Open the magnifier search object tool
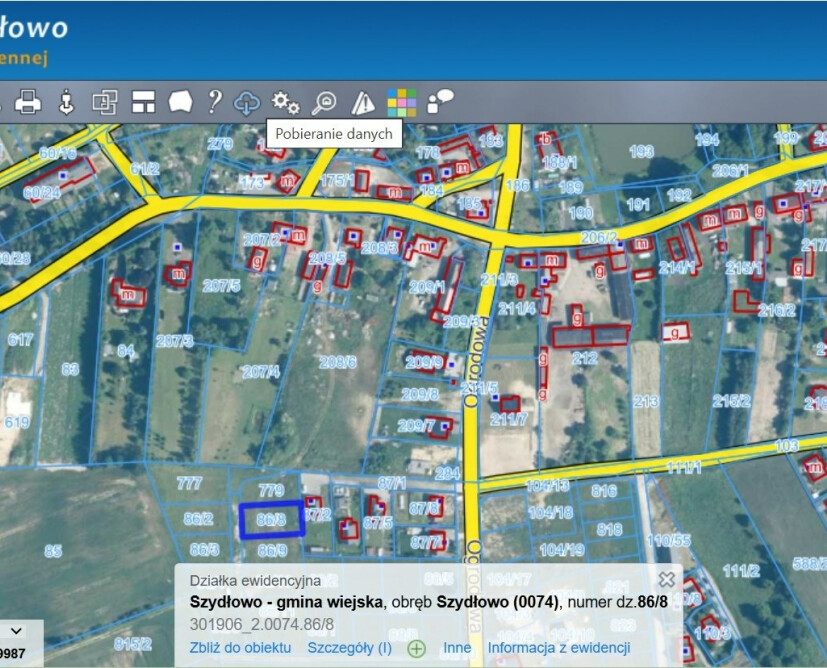827x668 pixels. [324, 103]
